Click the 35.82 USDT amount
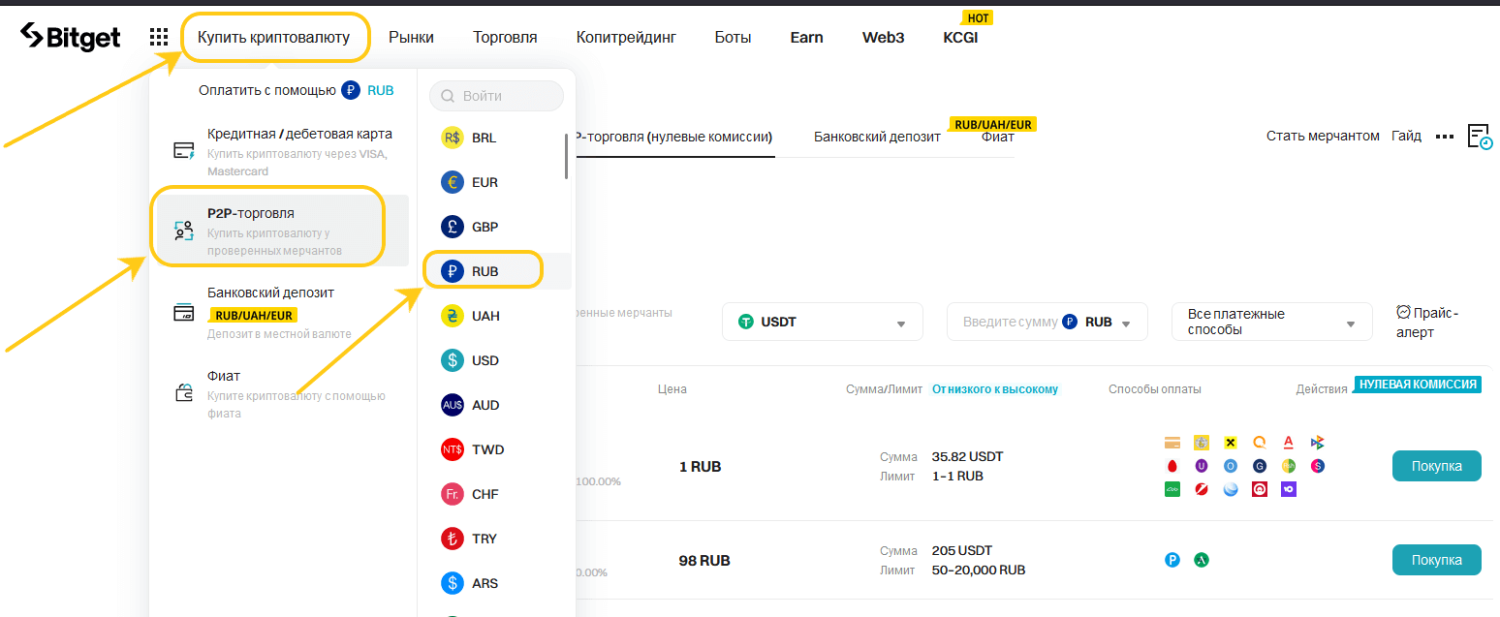Screen dimensions: 1500x617 tap(967, 457)
